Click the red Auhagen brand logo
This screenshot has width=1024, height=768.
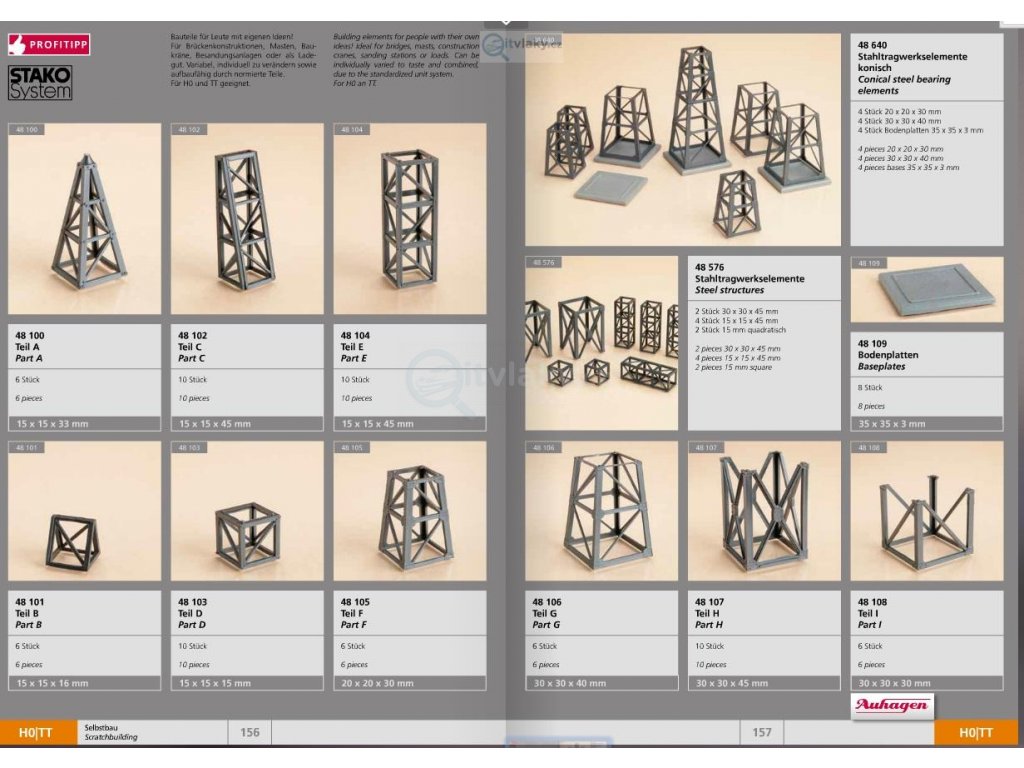[892, 706]
